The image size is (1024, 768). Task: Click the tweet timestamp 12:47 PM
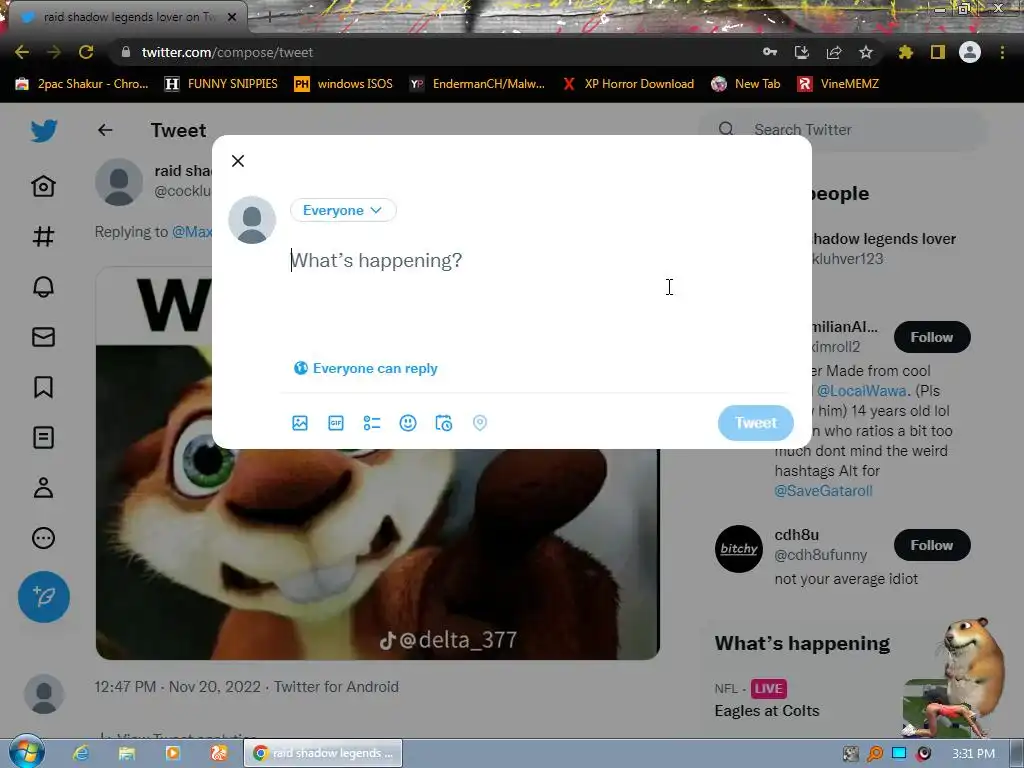(125, 686)
